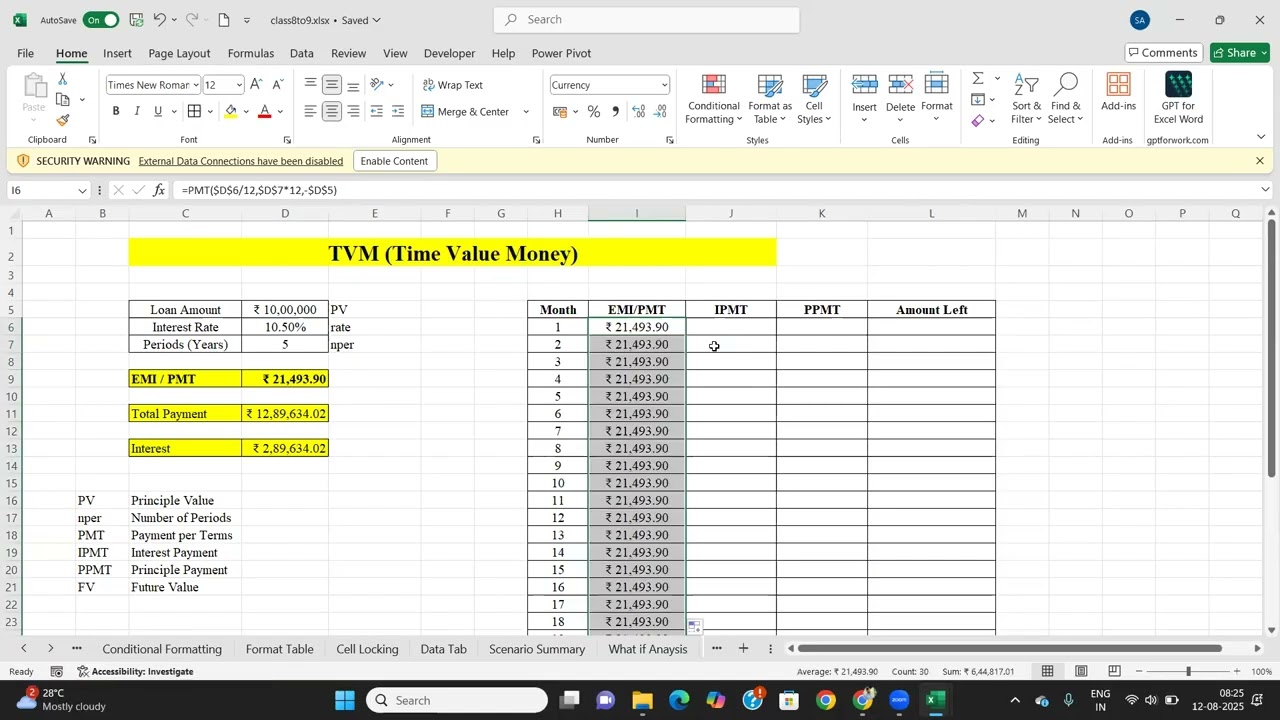Viewport: 1280px width, 720px height.
Task: Open the Comments button
Action: 1164,53
